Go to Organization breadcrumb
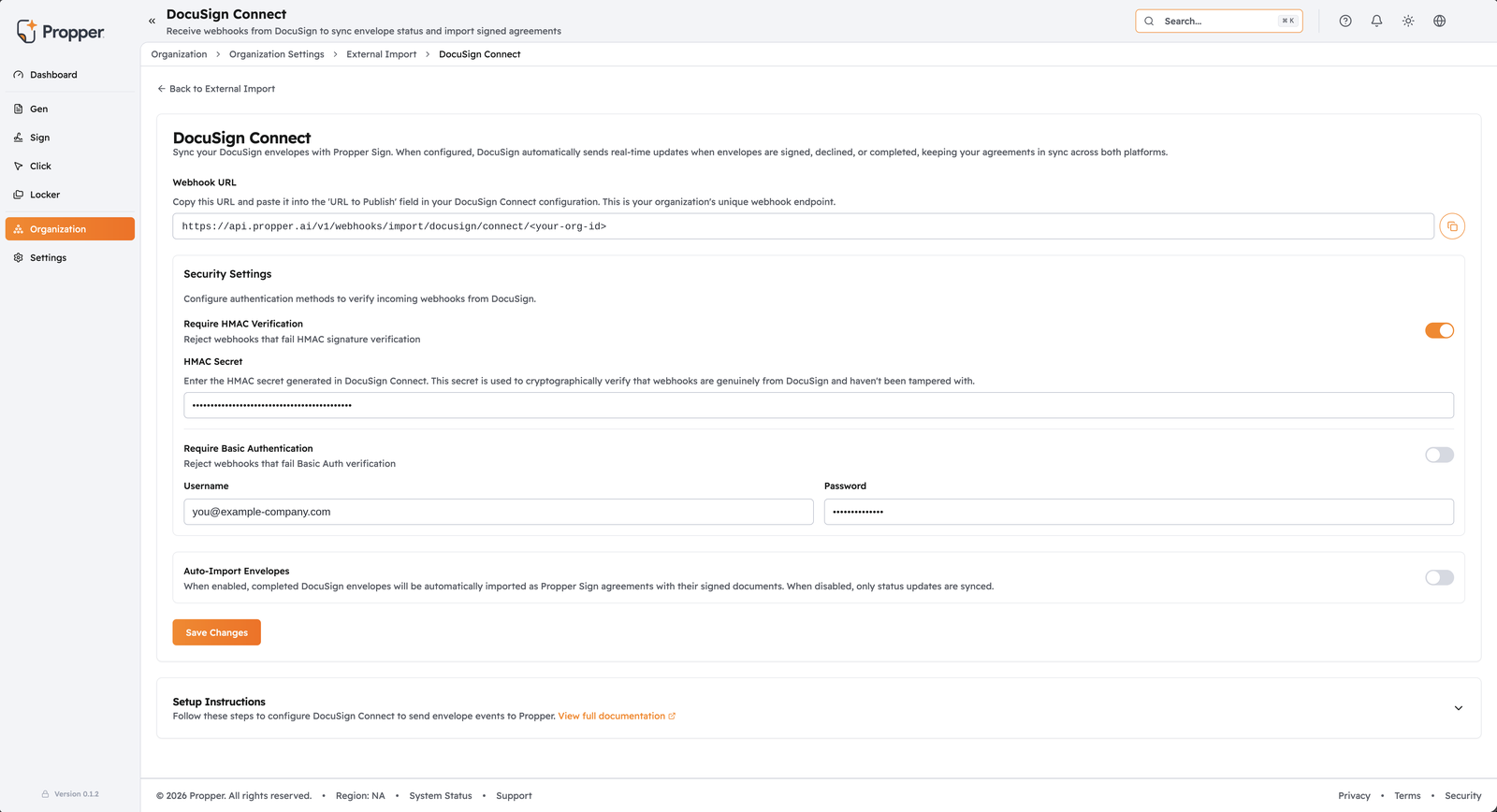1497x812 pixels. 179,54
